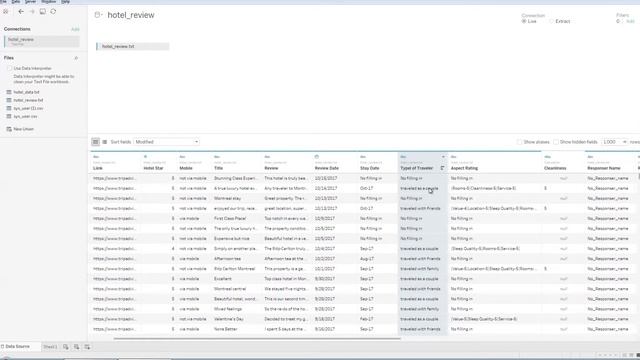Select hotel_review.txt in the files list

[28, 100]
